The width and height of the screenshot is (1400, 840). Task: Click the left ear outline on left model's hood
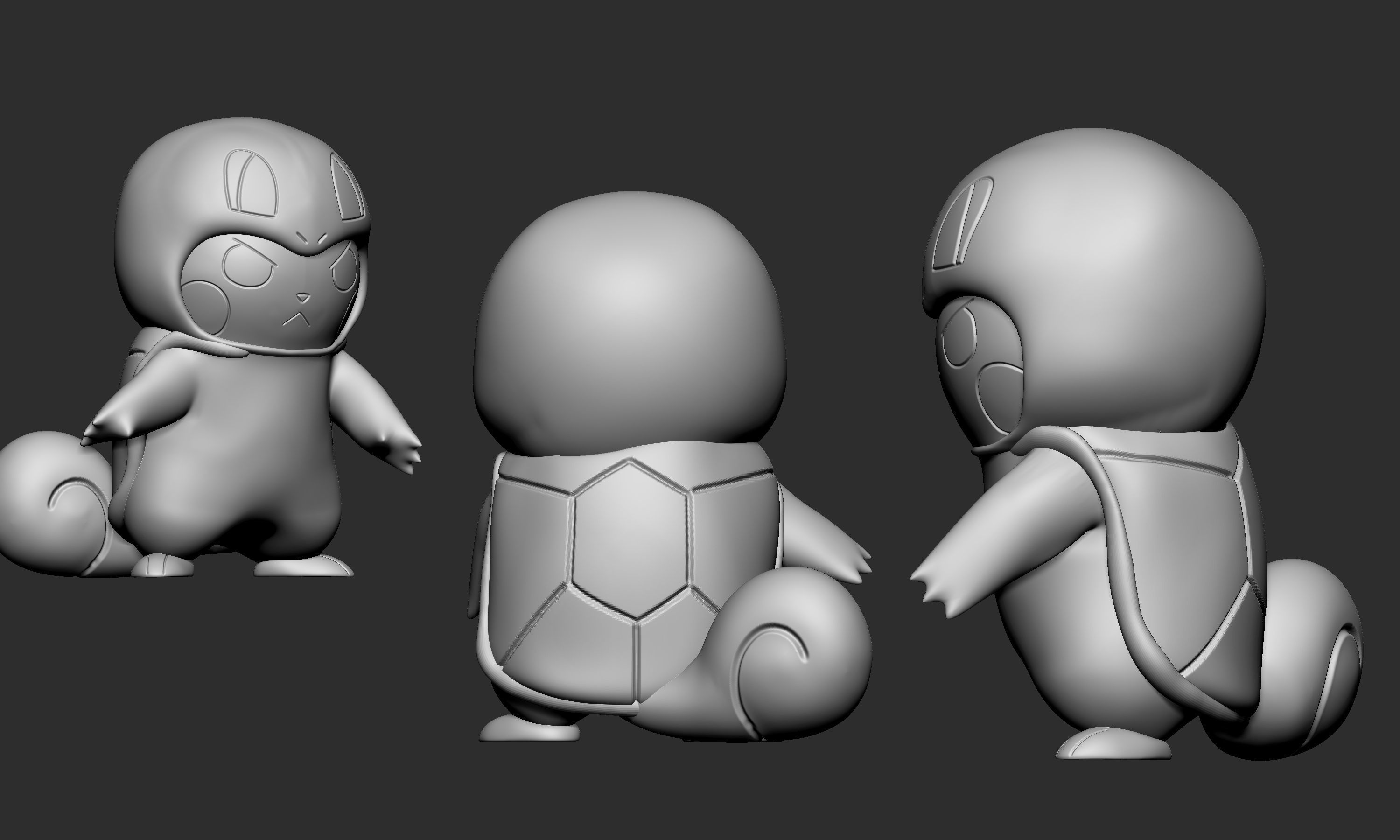pyautogui.click(x=252, y=184)
